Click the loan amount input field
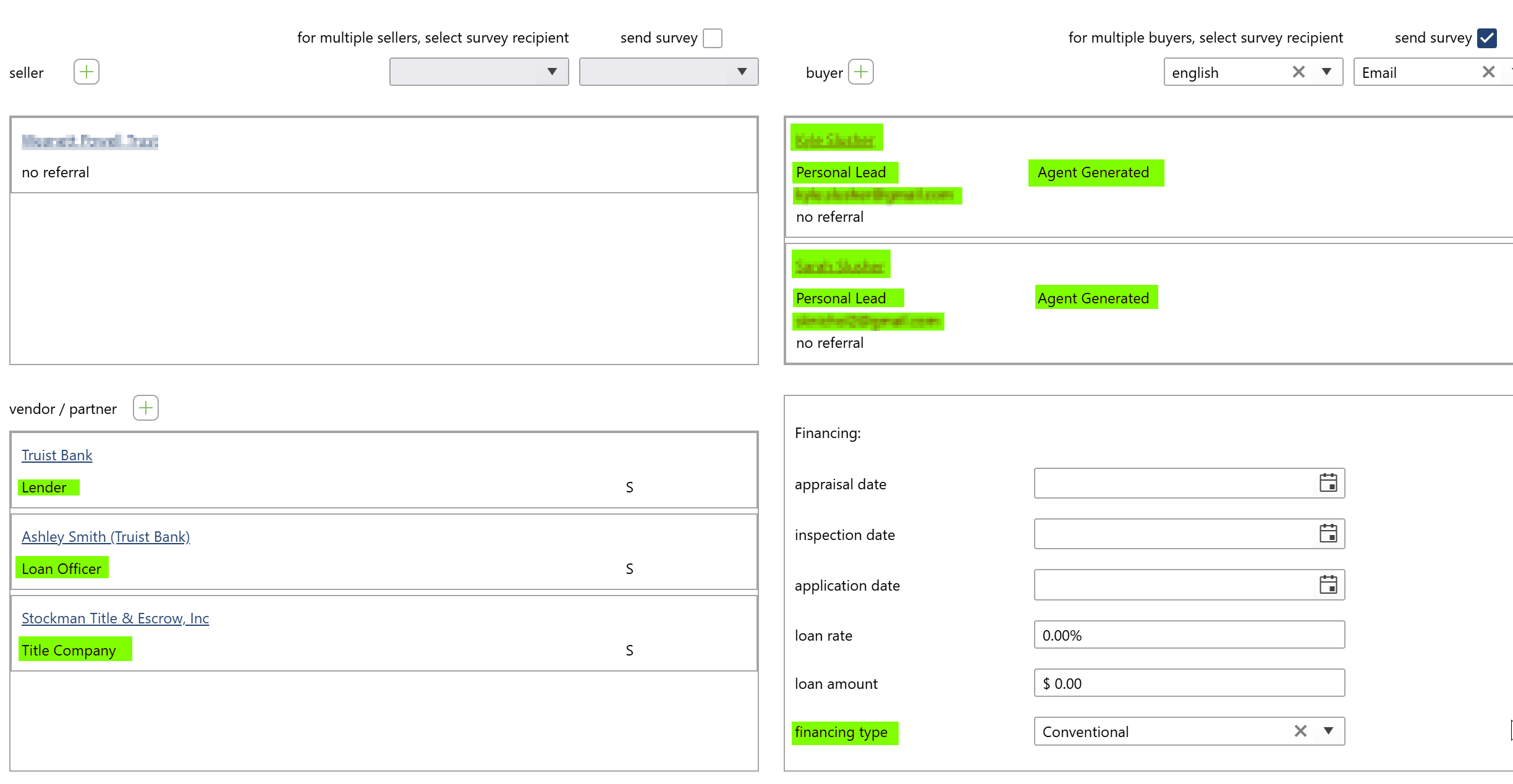The image size is (1513, 784). pyautogui.click(x=1189, y=683)
